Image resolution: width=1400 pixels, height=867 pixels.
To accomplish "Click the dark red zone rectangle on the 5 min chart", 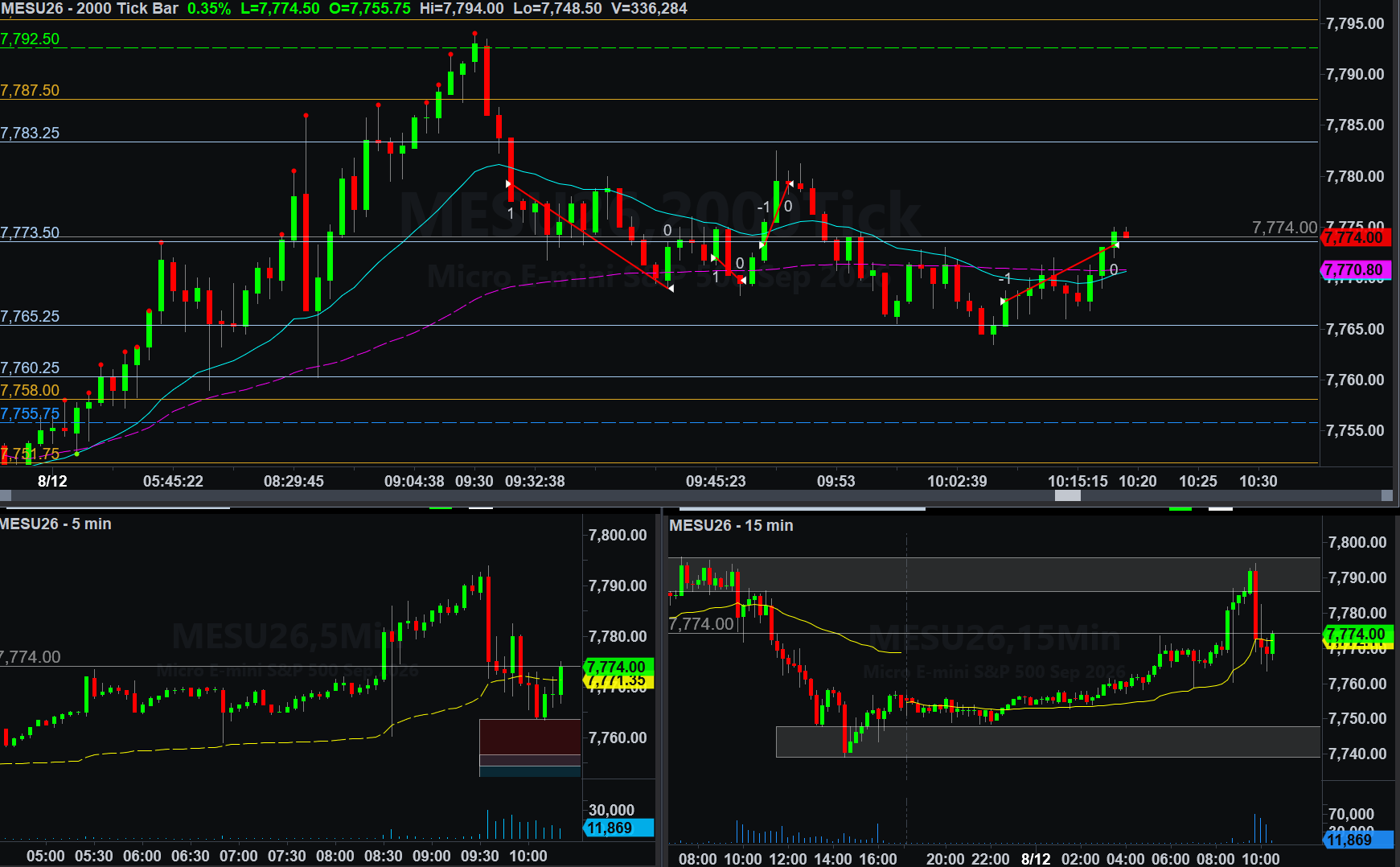I will (530, 738).
